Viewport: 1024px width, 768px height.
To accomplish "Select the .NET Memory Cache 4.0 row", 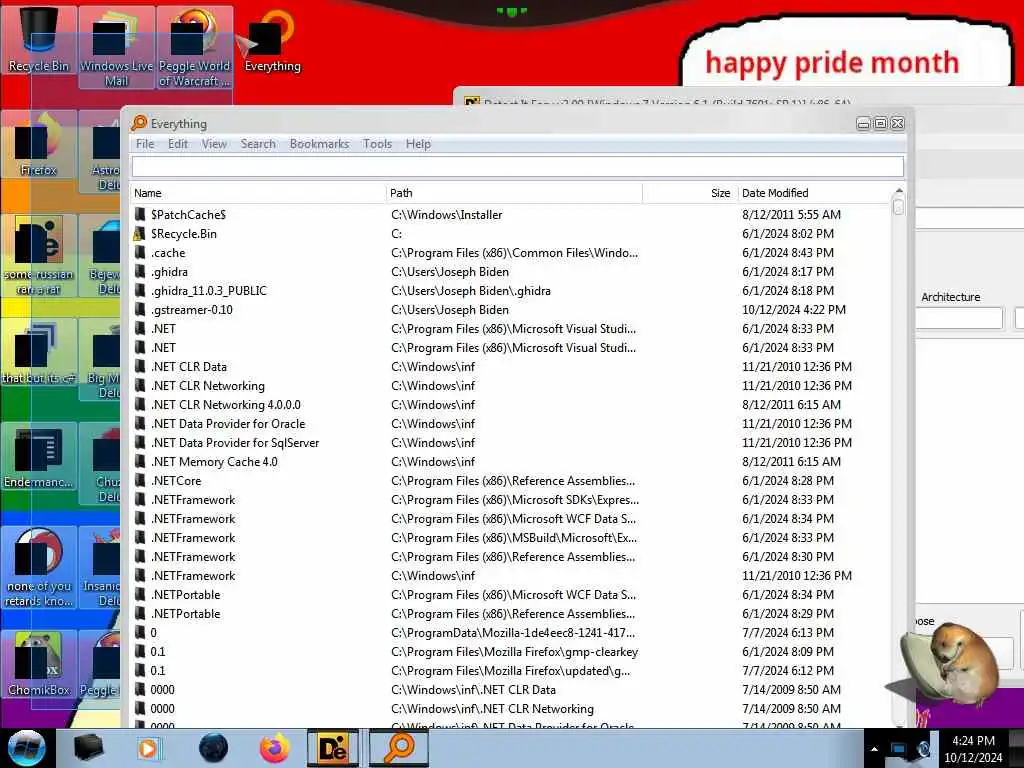I will pos(510,461).
